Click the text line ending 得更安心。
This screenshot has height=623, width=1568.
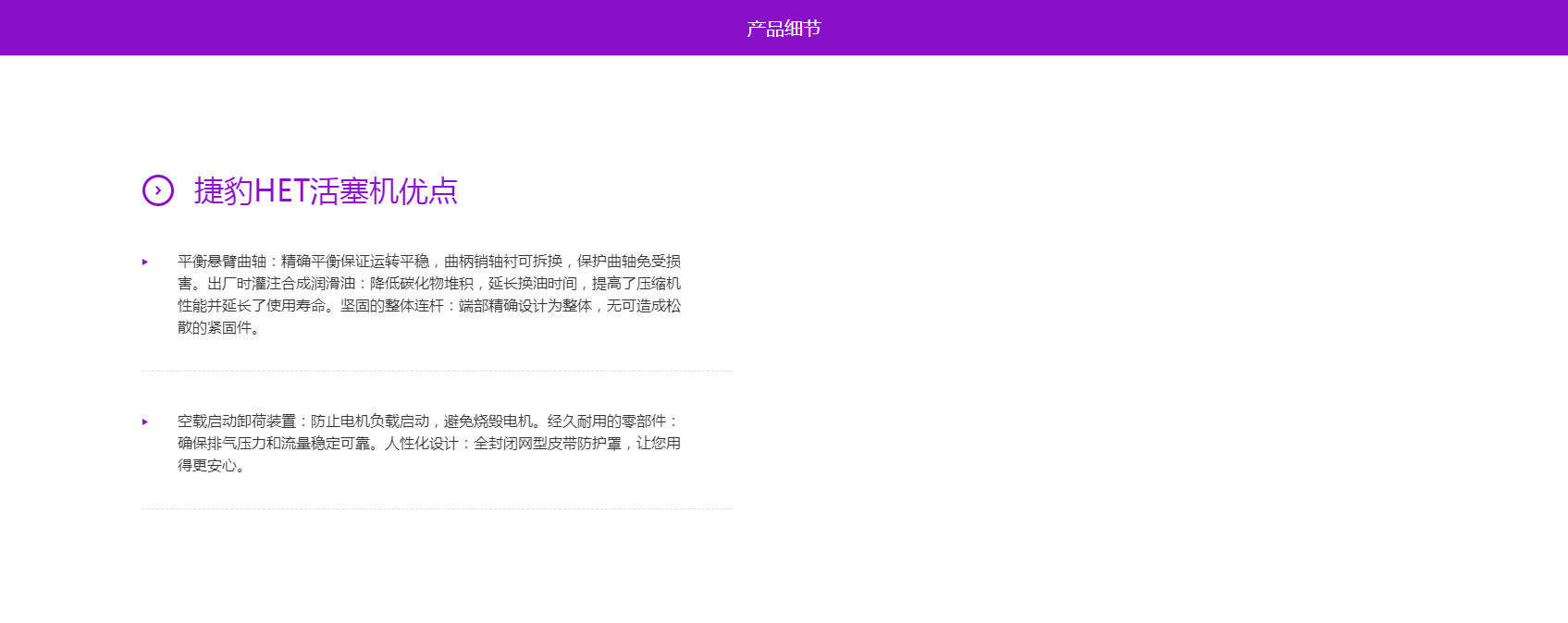213,466
